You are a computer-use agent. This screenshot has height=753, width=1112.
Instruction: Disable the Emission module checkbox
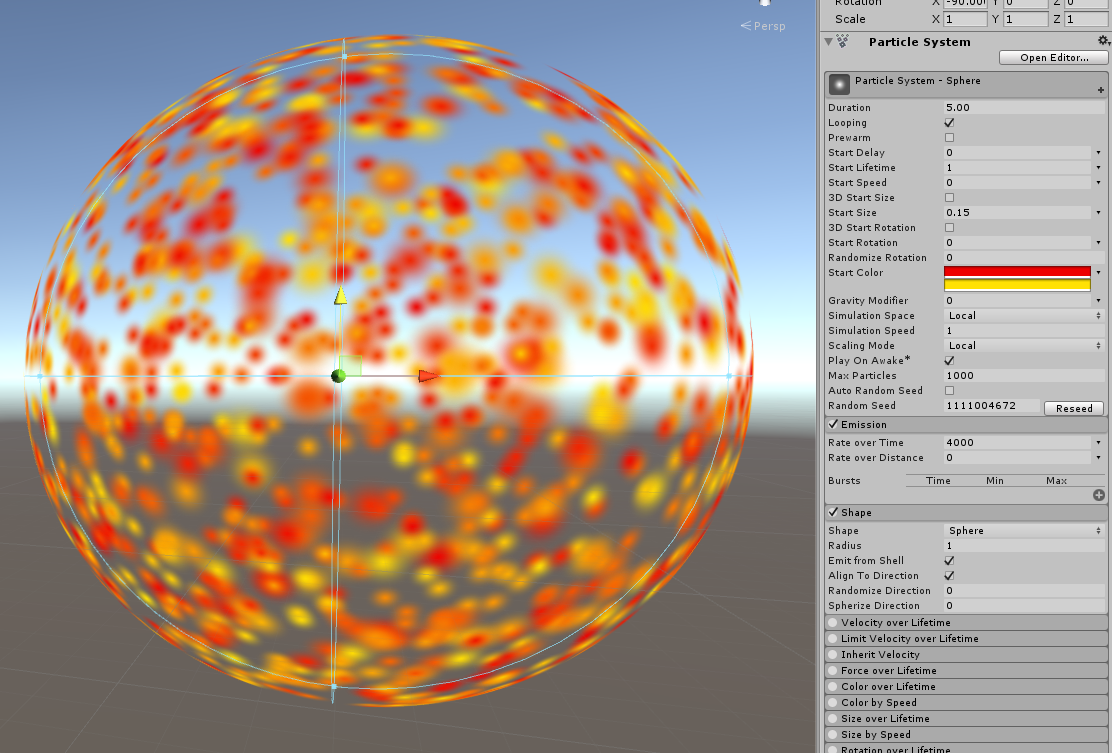tap(833, 424)
